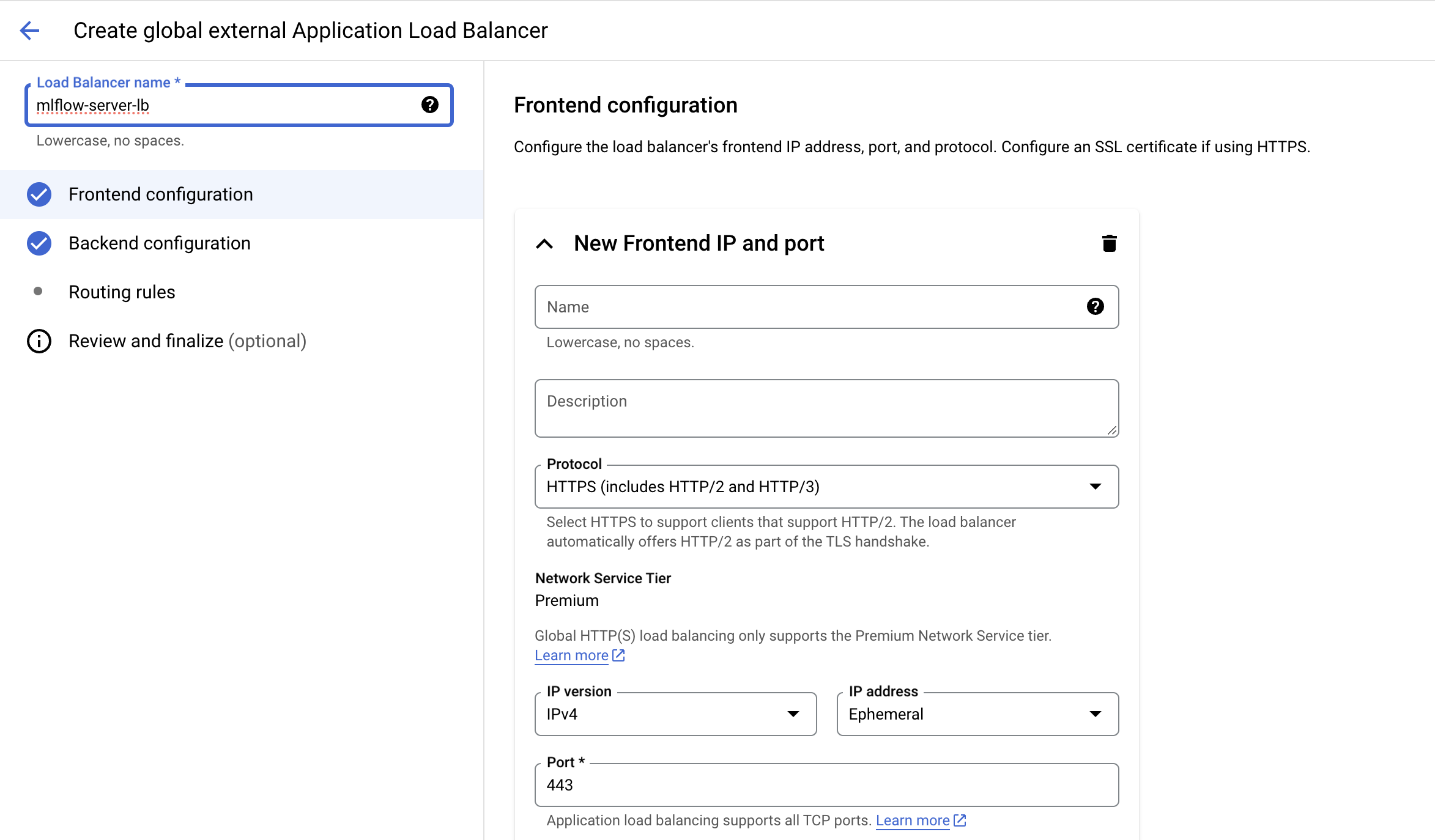Viewport: 1435px width, 840px height.
Task: Open help for Load Balancer name
Action: [430, 105]
